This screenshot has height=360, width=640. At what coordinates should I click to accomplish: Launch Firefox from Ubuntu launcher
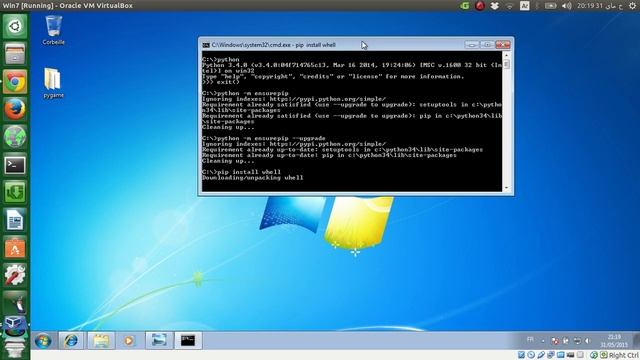15,109
